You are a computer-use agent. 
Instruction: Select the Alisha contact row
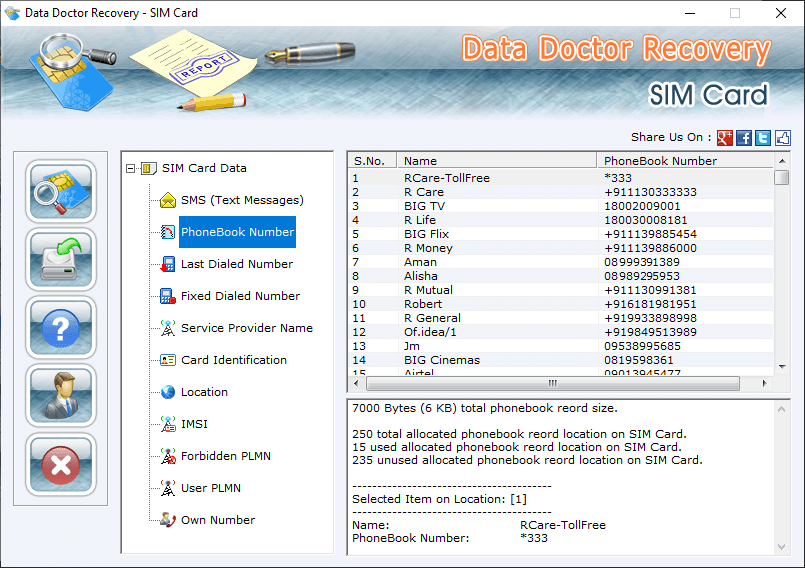click(x=561, y=276)
